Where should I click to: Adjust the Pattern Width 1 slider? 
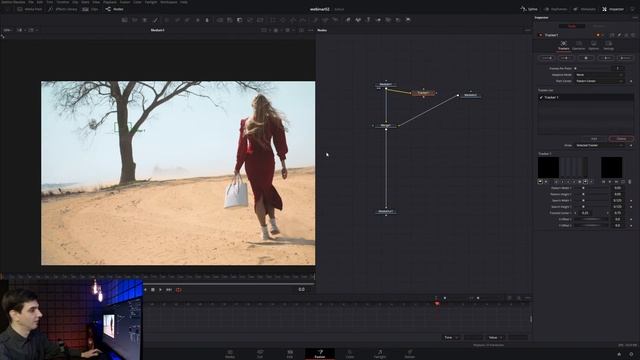pyautogui.click(x=592, y=188)
